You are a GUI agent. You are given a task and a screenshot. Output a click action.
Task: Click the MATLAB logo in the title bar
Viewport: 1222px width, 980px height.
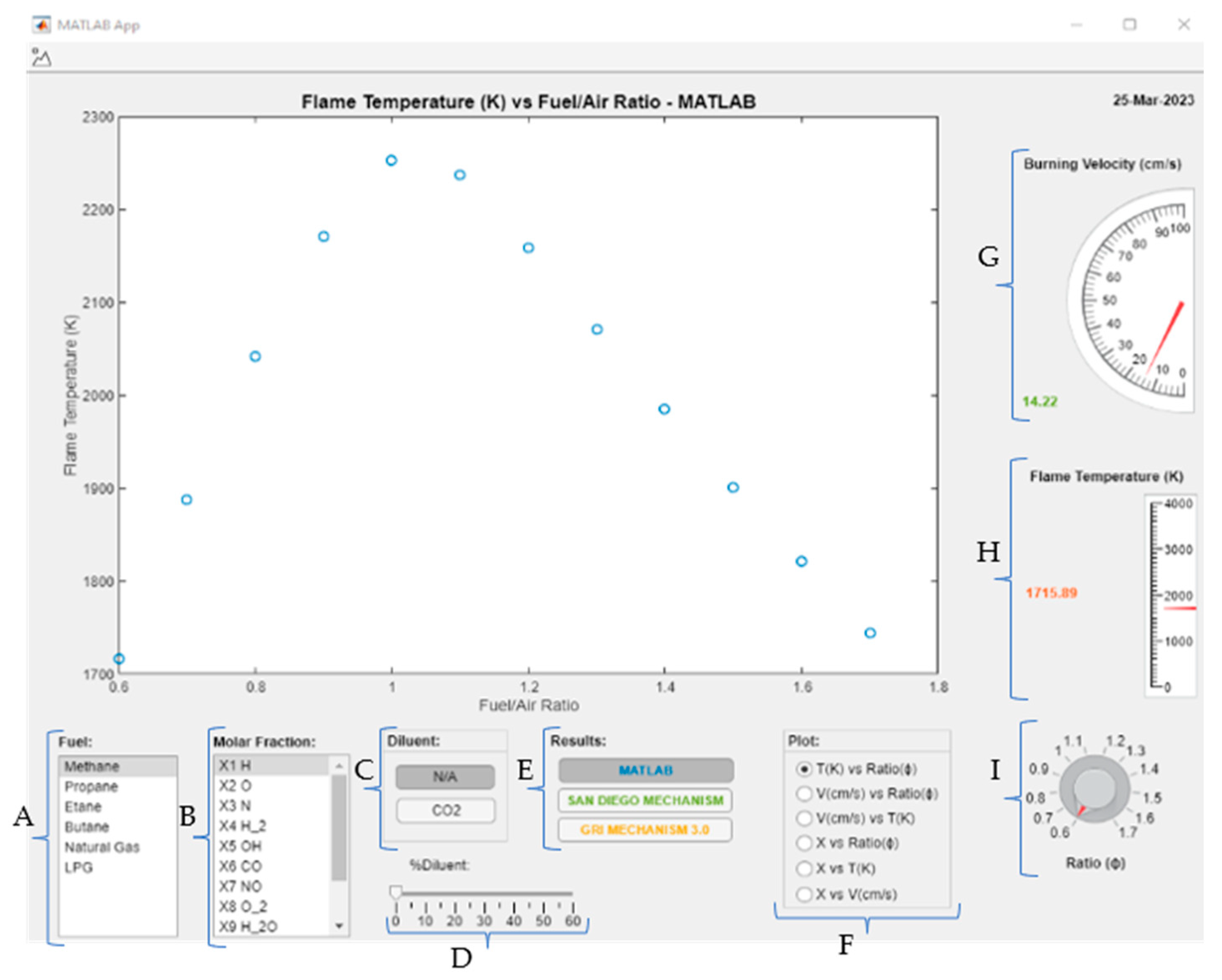[x=41, y=25]
